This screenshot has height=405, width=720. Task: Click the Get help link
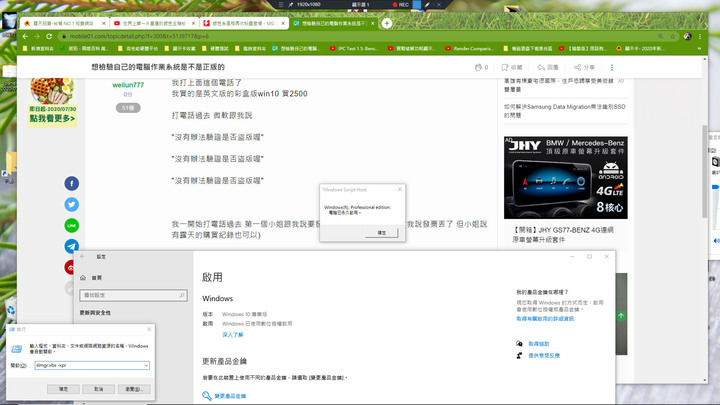pyautogui.click(x=539, y=343)
